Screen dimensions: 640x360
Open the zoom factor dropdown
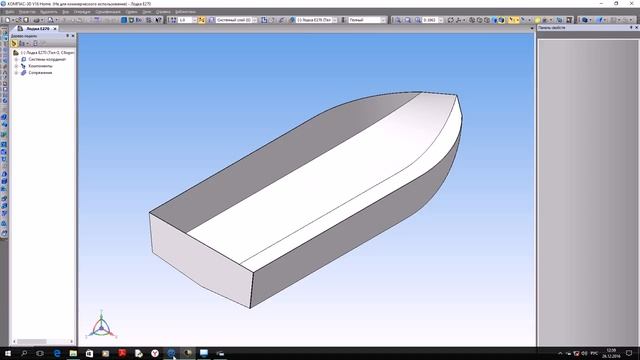440,20
